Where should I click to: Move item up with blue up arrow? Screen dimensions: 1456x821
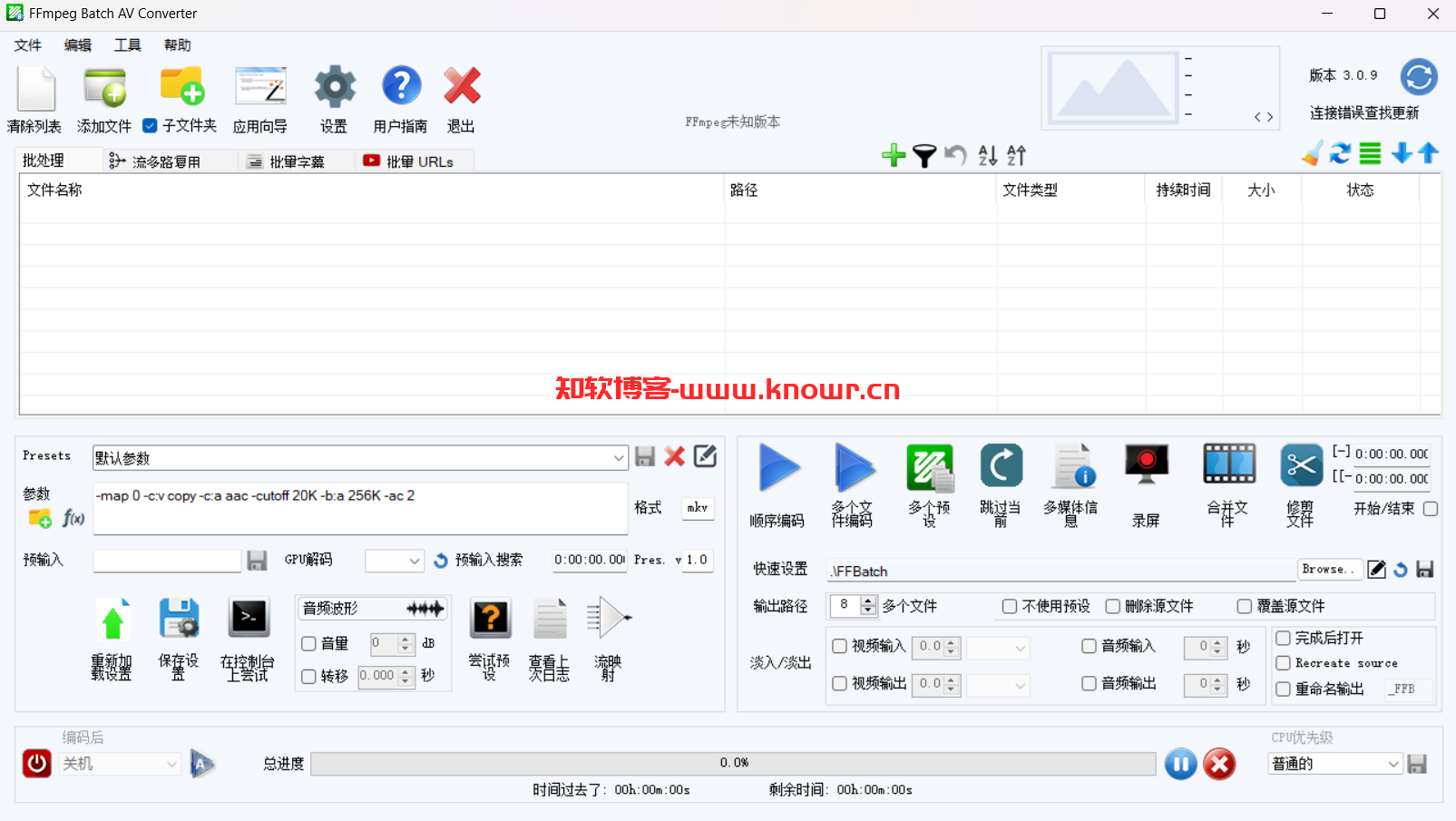(x=1428, y=153)
